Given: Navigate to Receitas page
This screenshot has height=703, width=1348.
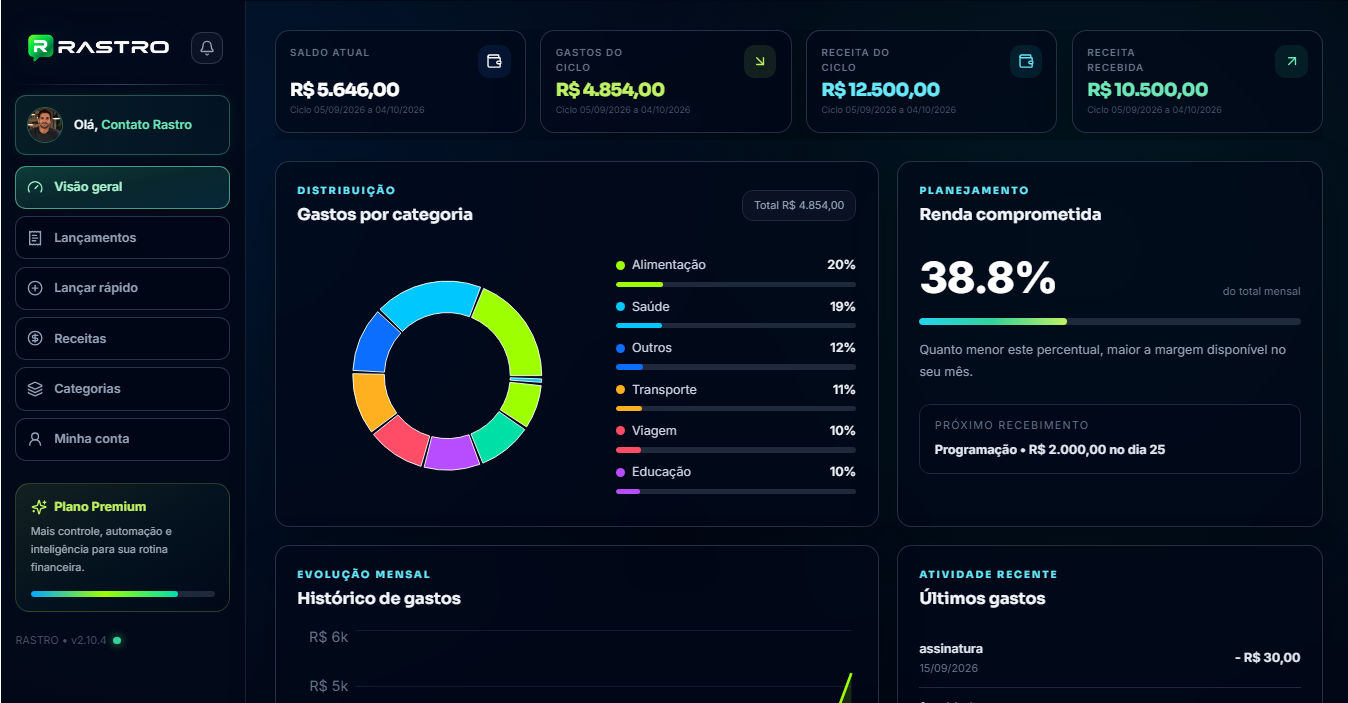Looking at the screenshot, I should pyautogui.click(x=122, y=339).
